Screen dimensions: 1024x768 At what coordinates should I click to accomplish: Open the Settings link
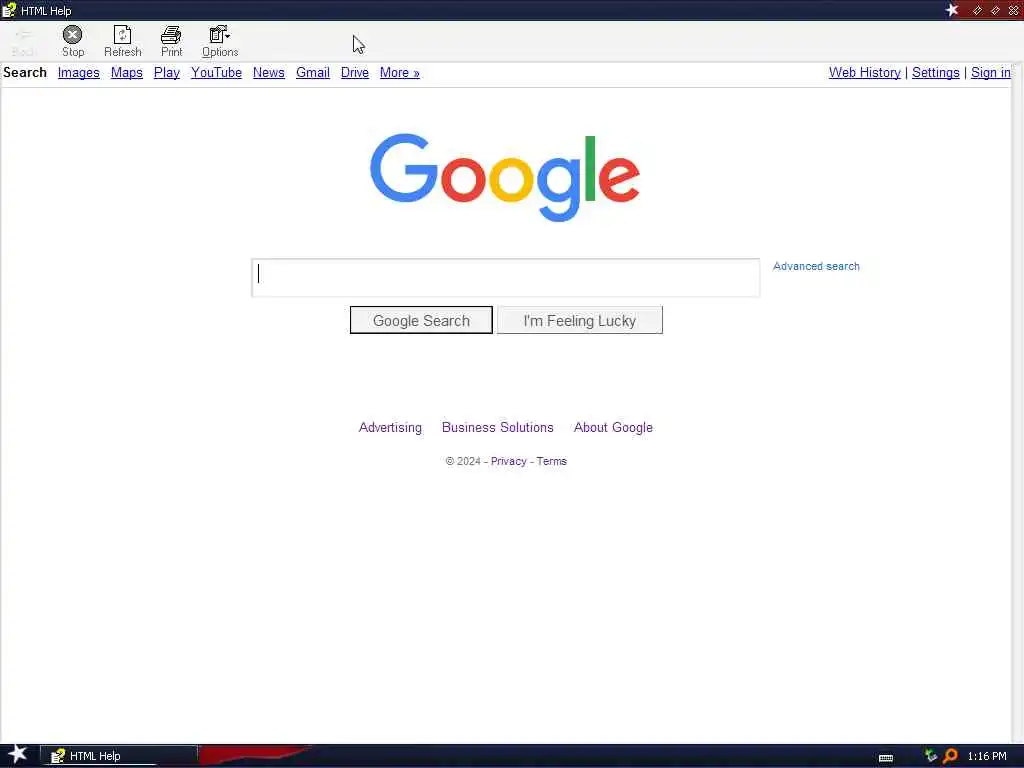coord(935,72)
